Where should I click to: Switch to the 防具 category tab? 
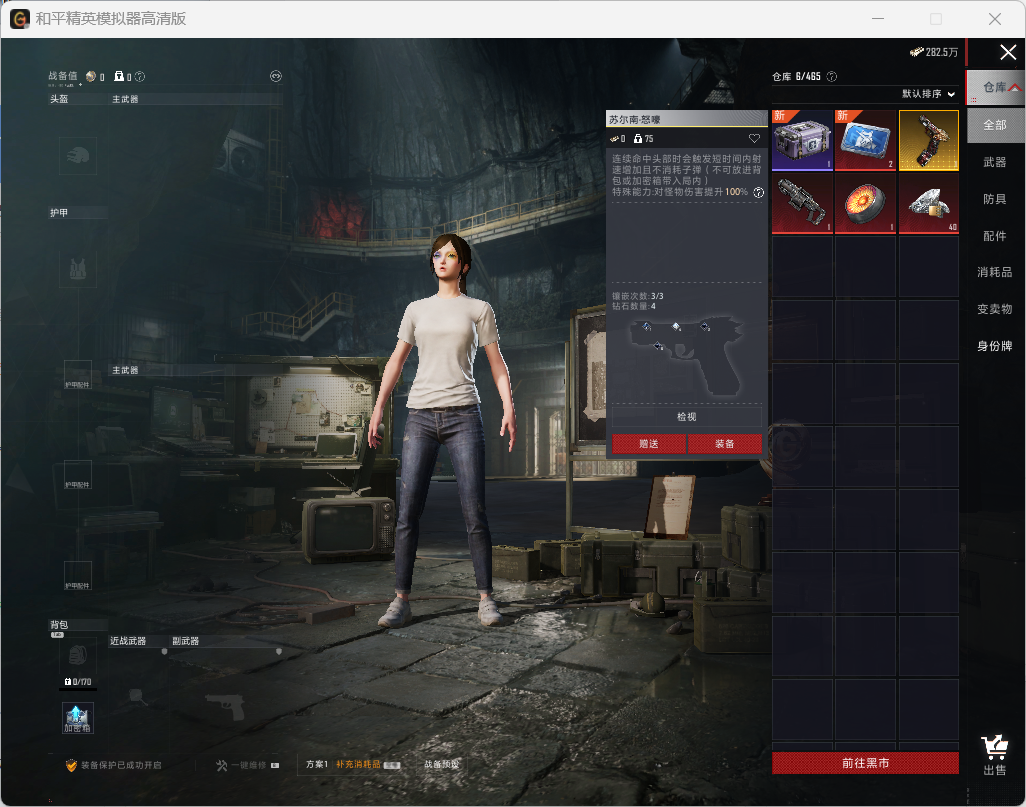995,199
